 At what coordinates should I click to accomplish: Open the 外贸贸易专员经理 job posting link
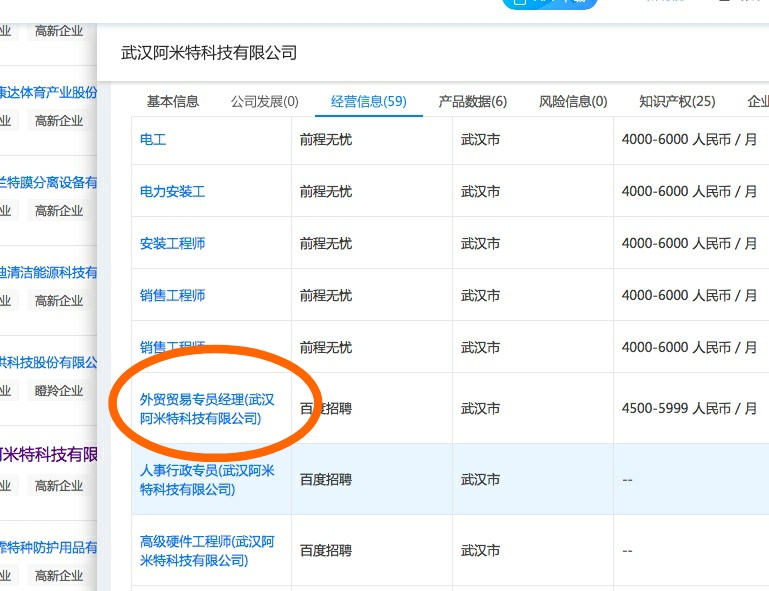tap(207, 409)
